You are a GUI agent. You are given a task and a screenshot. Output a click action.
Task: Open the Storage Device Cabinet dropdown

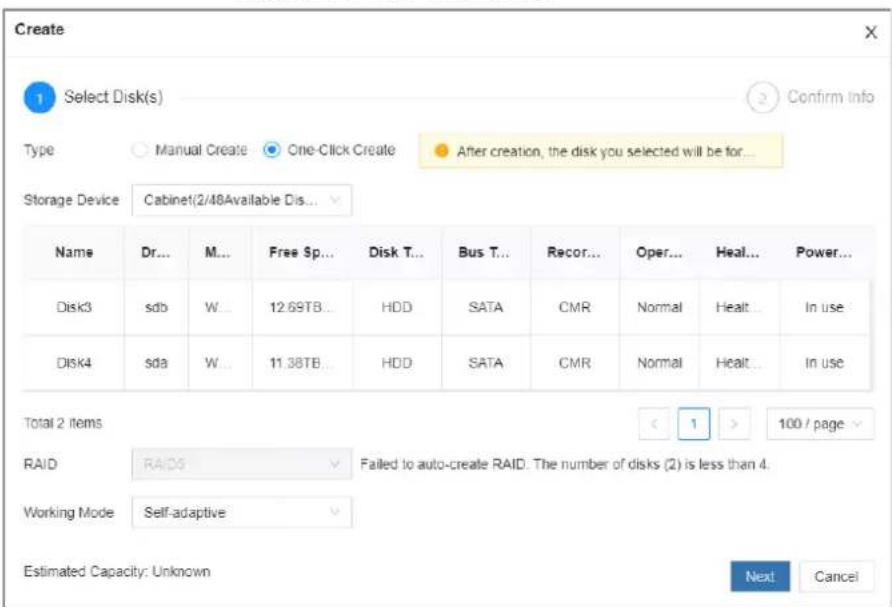[x=242, y=200]
